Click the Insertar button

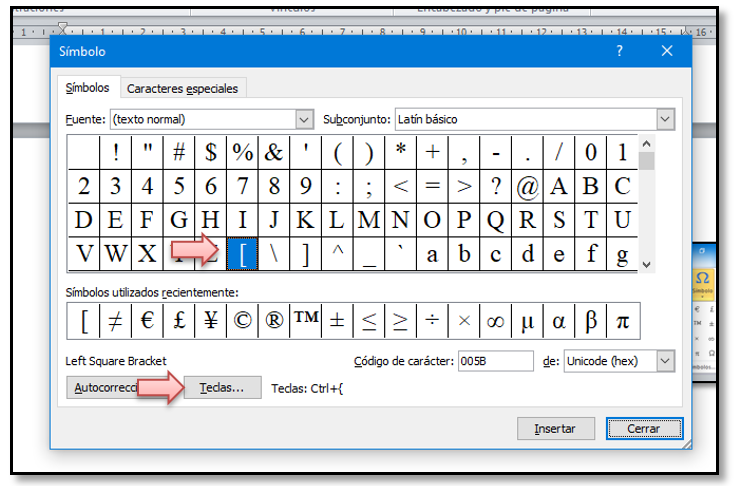(555, 428)
